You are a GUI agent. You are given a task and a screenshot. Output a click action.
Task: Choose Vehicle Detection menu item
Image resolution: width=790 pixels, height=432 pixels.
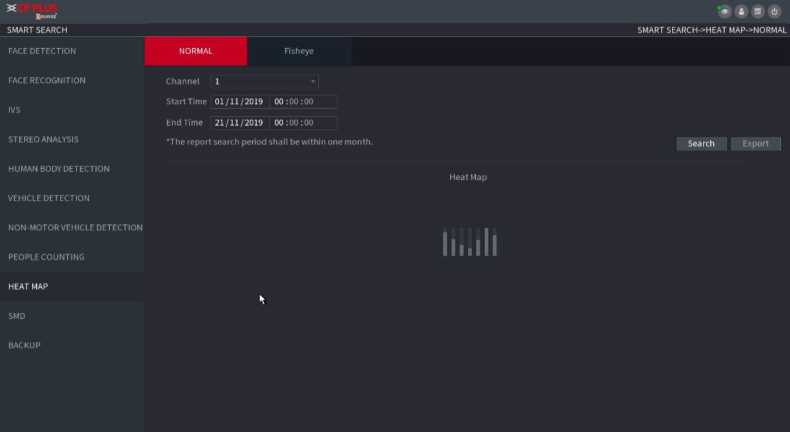click(x=49, y=198)
